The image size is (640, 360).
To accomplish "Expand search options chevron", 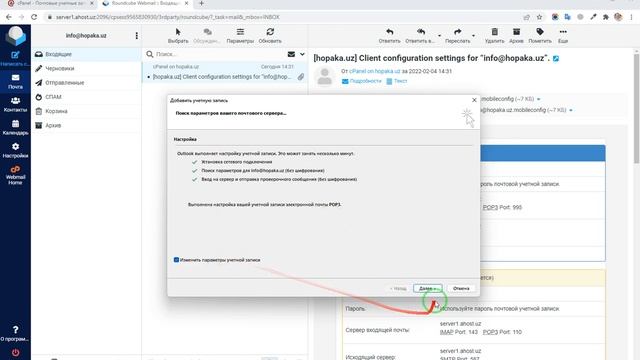I will (x=302, y=54).
